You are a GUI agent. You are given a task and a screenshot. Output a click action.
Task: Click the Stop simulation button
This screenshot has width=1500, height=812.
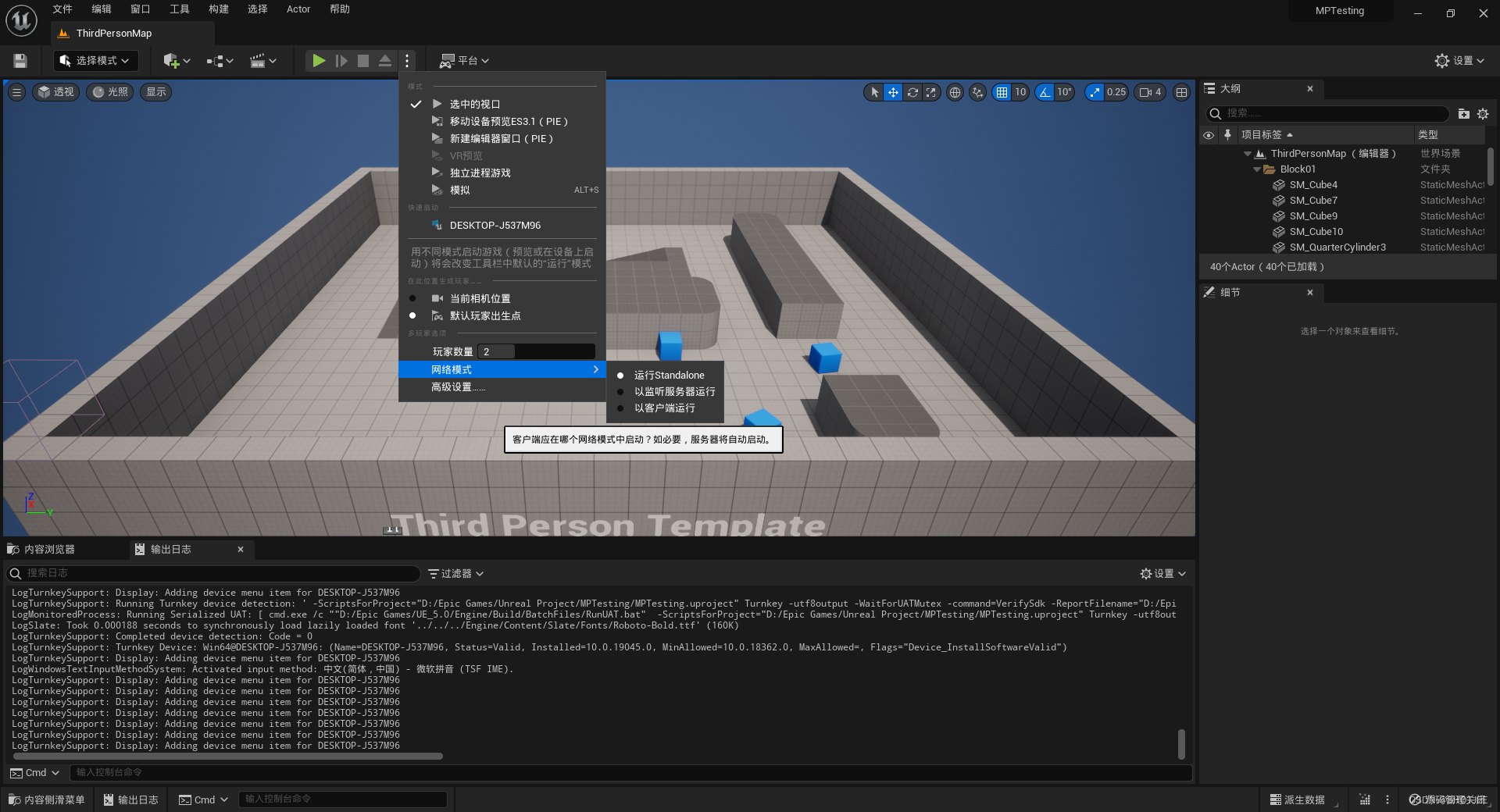point(363,61)
